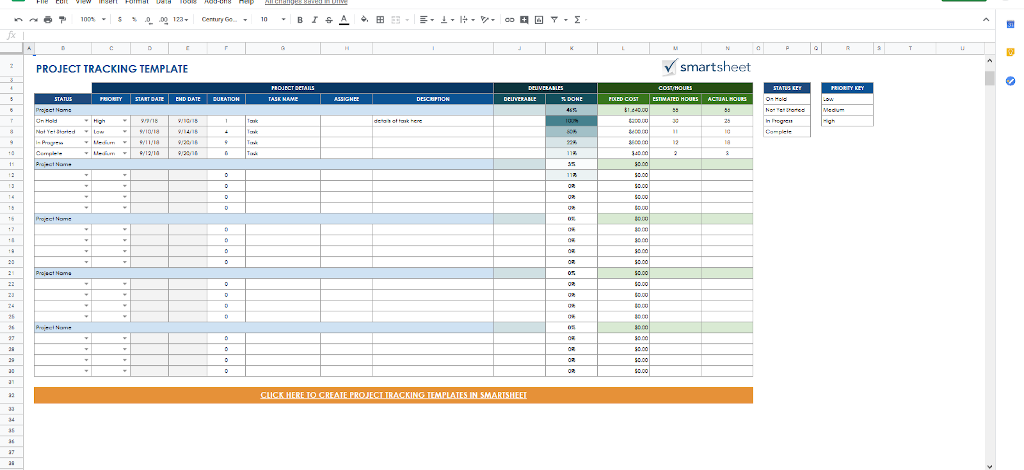
Task: Open the Complete status dropdown
Action: coord(86,153)
